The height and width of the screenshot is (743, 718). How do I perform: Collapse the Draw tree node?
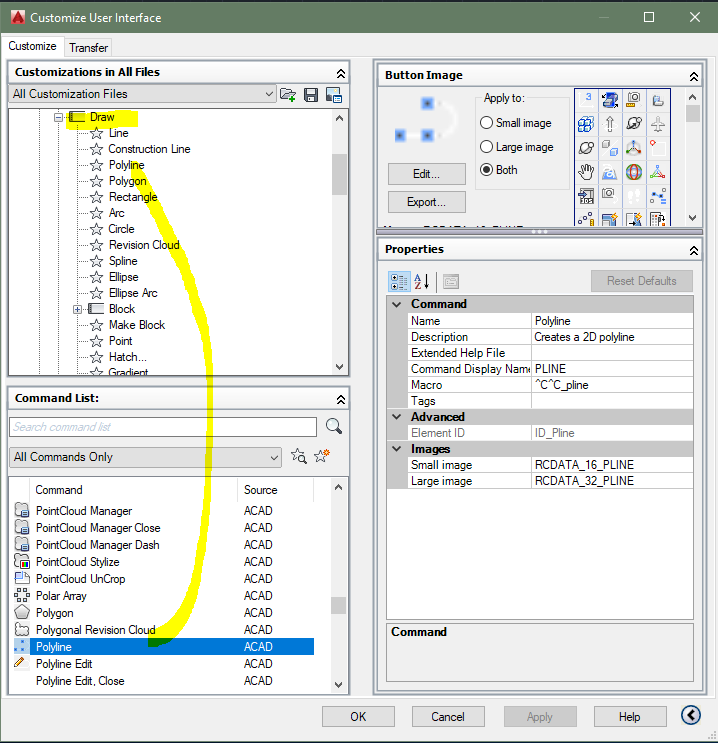coord(58,117)
